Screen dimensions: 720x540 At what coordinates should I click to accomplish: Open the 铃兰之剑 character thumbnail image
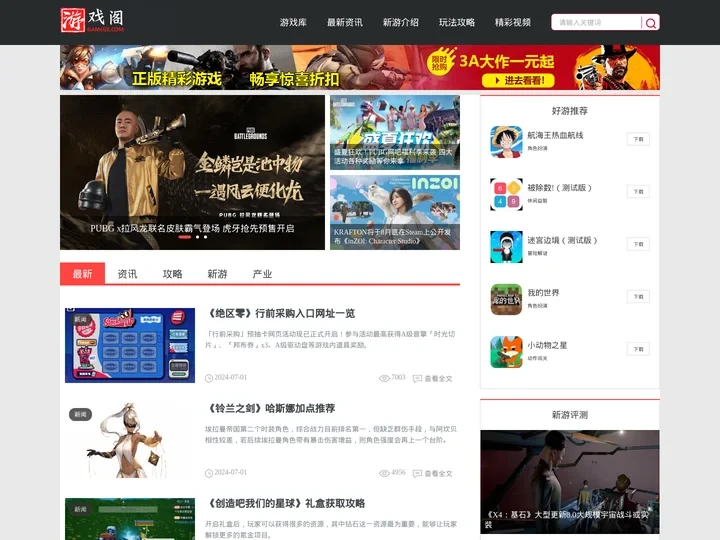point(130,440)
